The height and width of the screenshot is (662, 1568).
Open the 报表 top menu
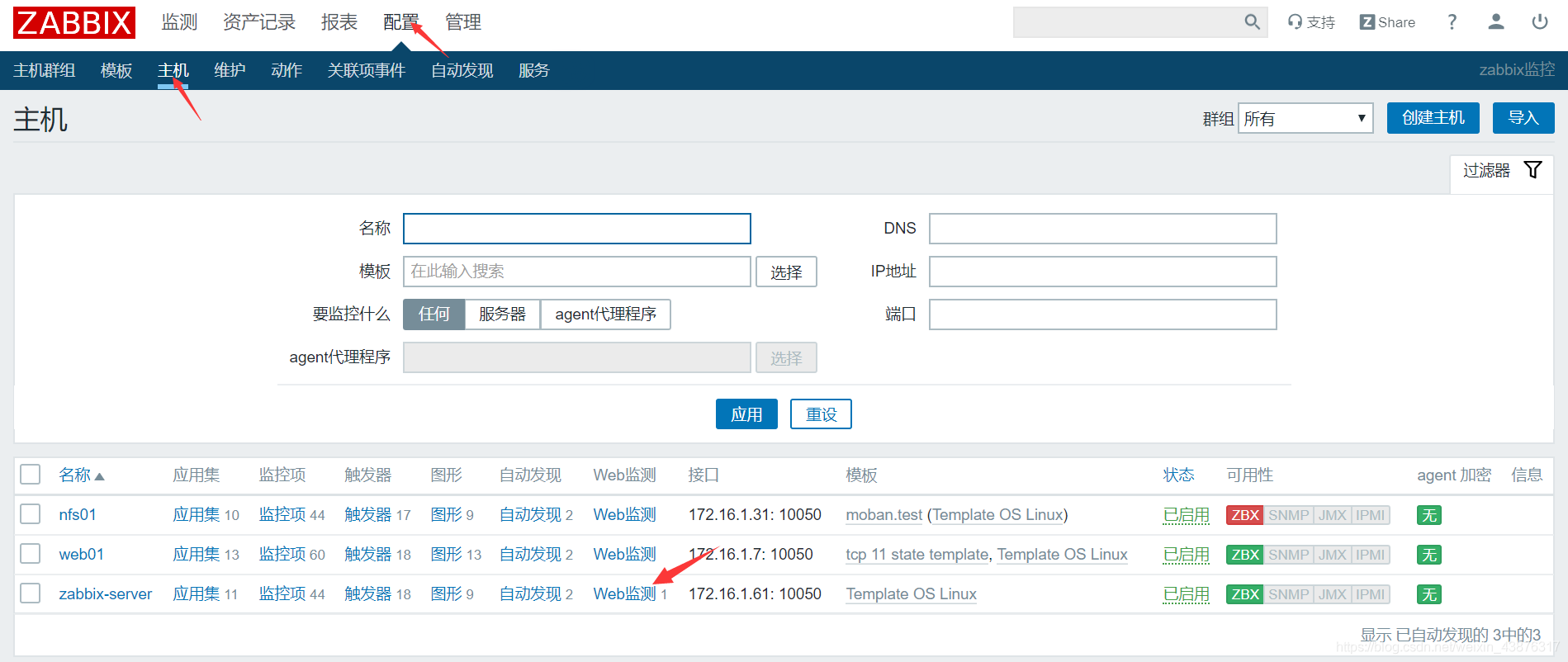coord(339,22)
